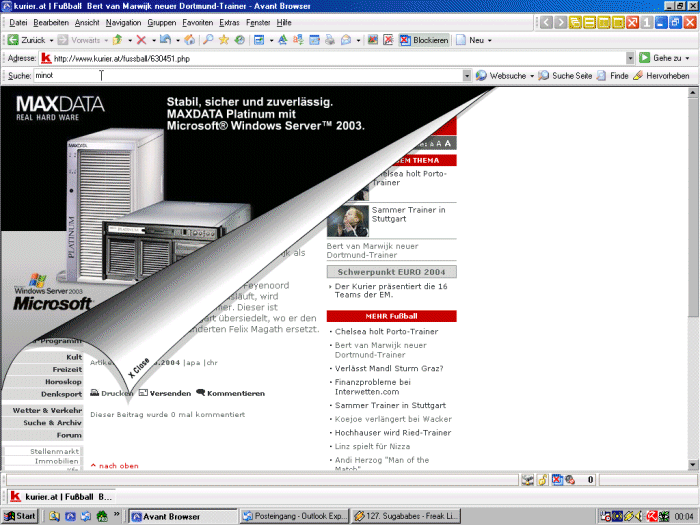This screenshot has width=700, height=525.
Task: Click the Suche Seite button
Action: point(565,76)
